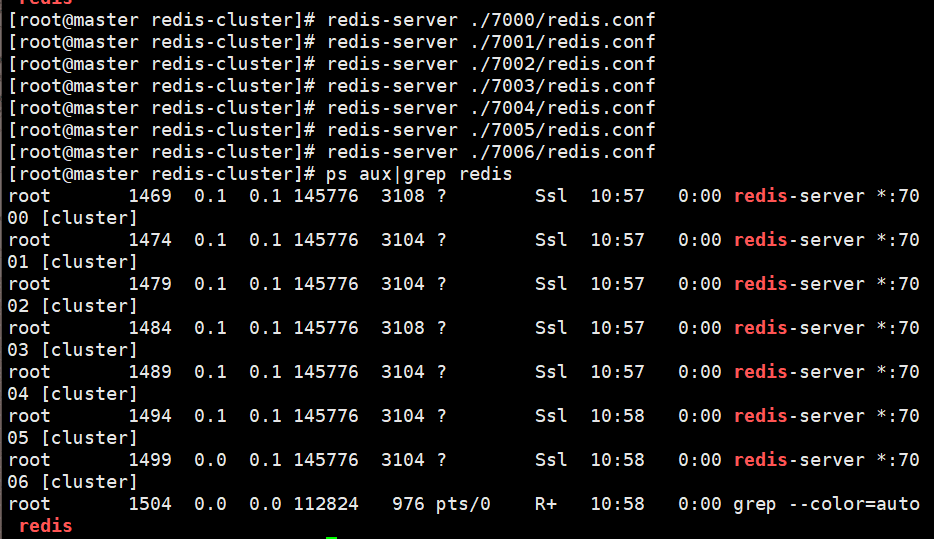This screenshot has height=539, width=935.
Task: Click PID 1489 in process list
Action: [150, 373]
